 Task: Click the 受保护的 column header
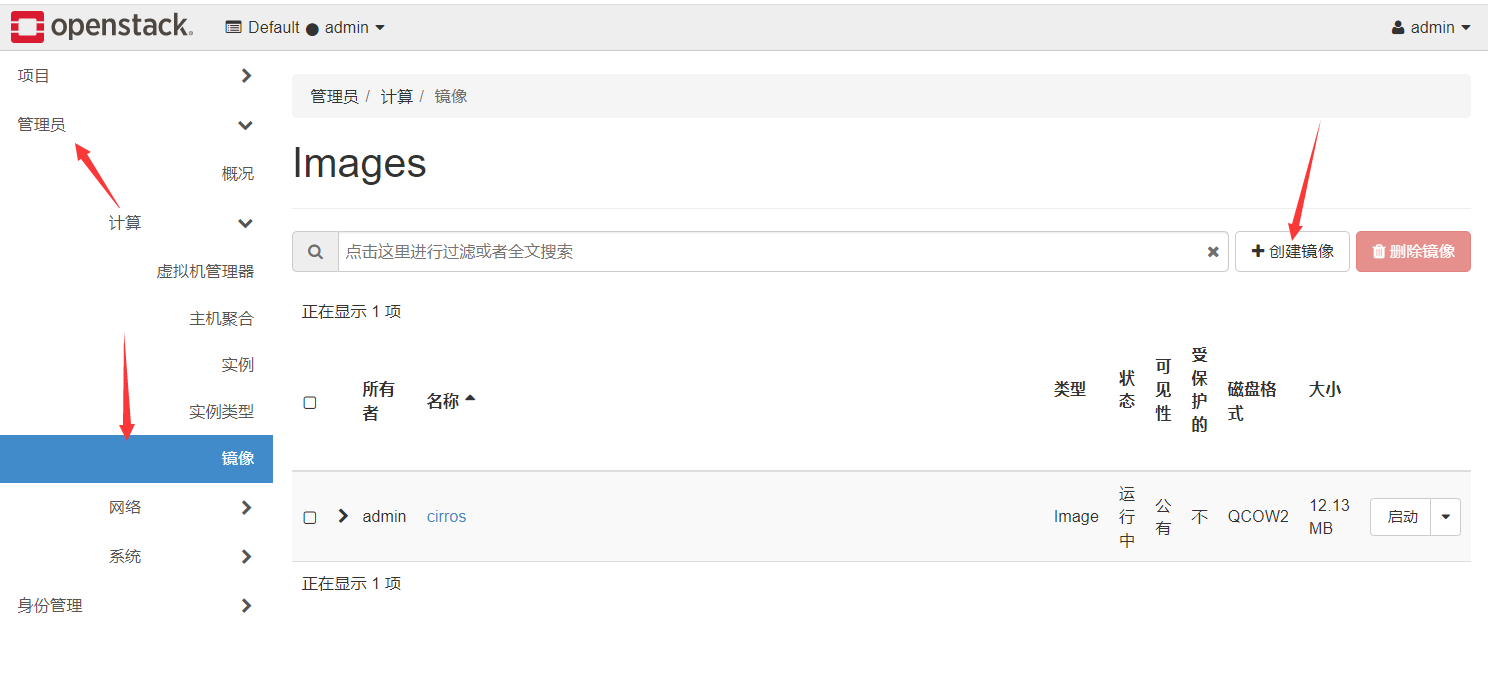(1200, 389)
